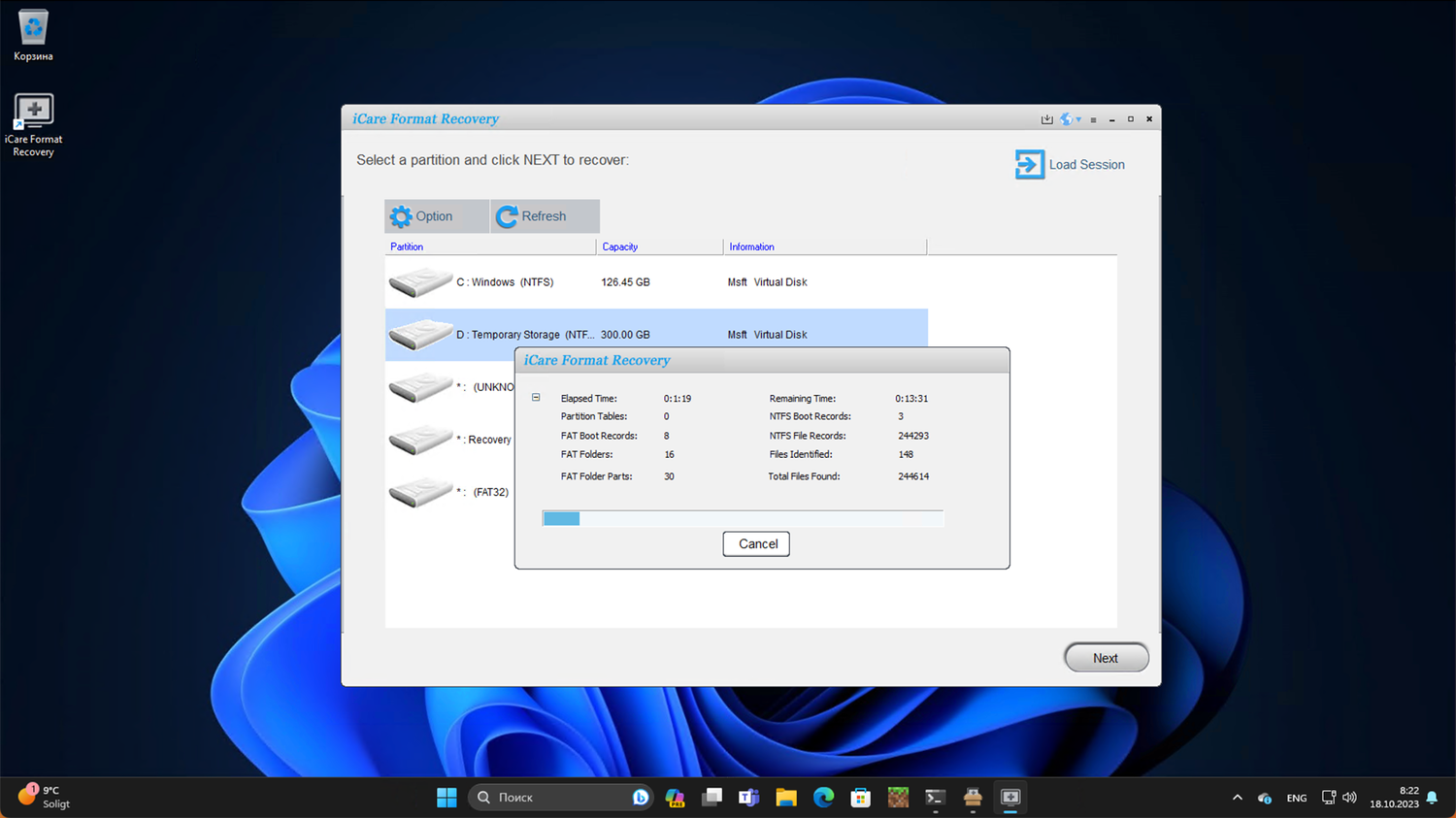Image resolution: width=1456 pixels, height=818 pixels.
Task: Click the Option gear icon
Action: [x=401, y=216]
